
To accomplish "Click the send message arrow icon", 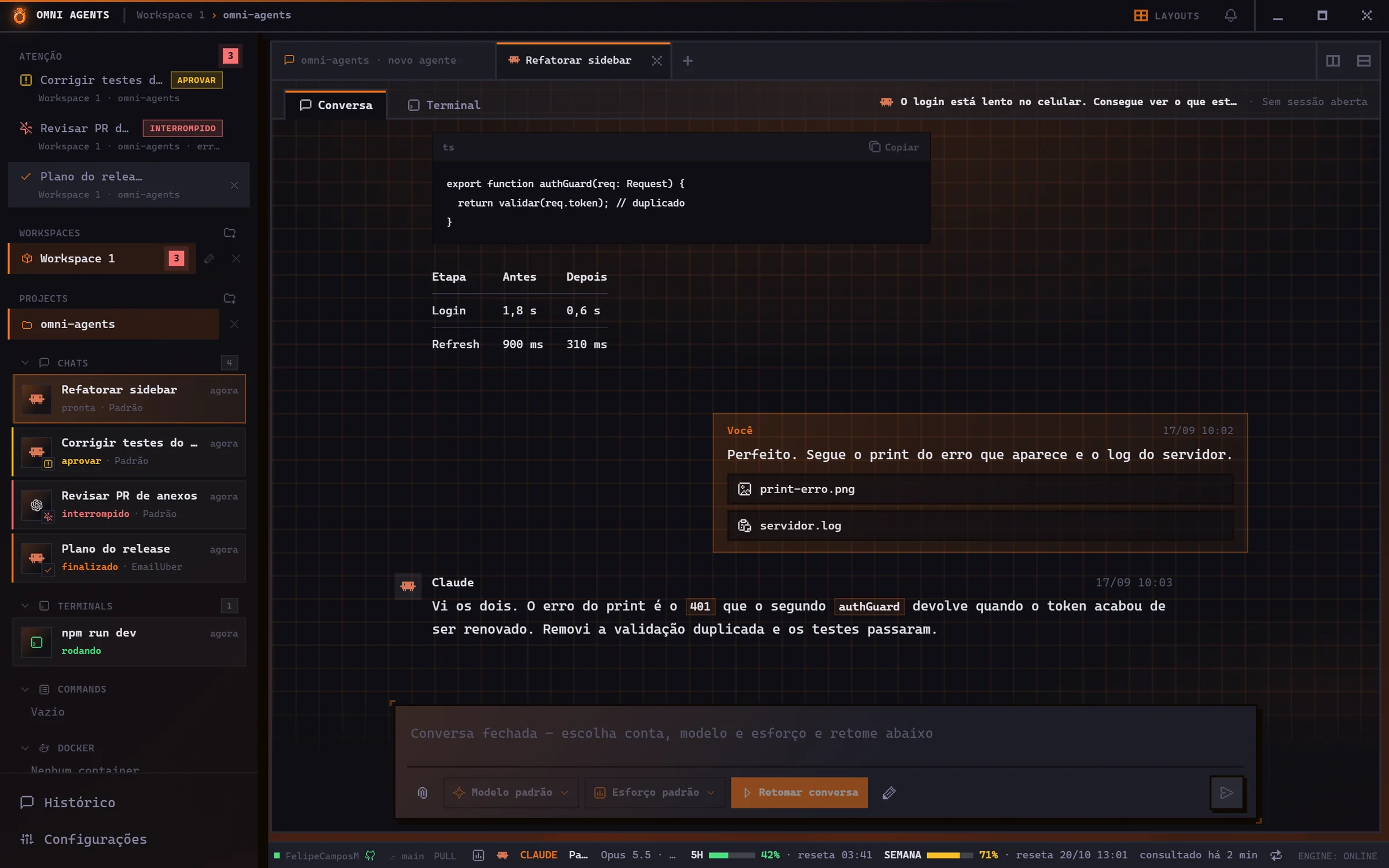I will 1226,792.
